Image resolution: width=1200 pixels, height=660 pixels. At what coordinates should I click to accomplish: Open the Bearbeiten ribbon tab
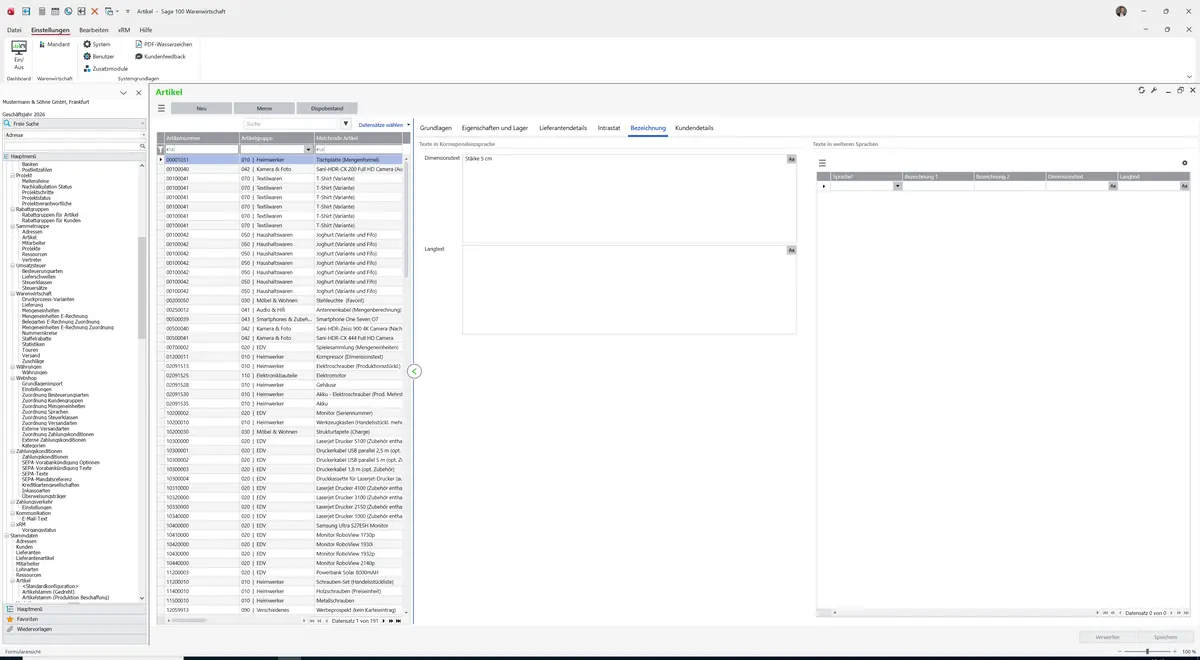tap(94, 30)
